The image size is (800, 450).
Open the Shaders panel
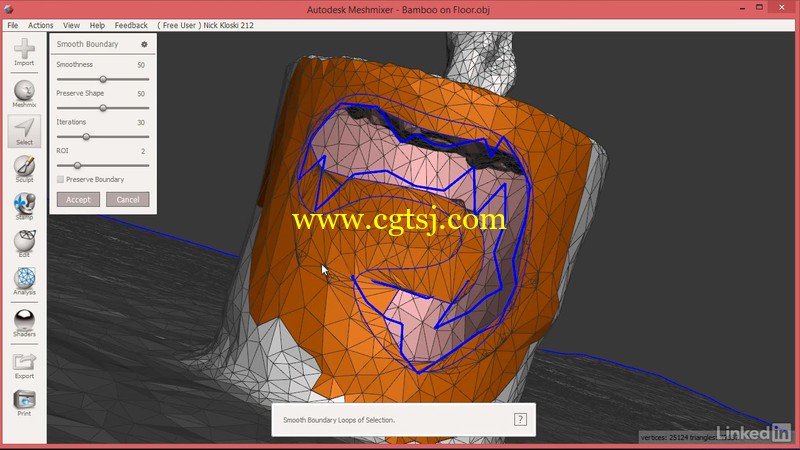(24, 323)
